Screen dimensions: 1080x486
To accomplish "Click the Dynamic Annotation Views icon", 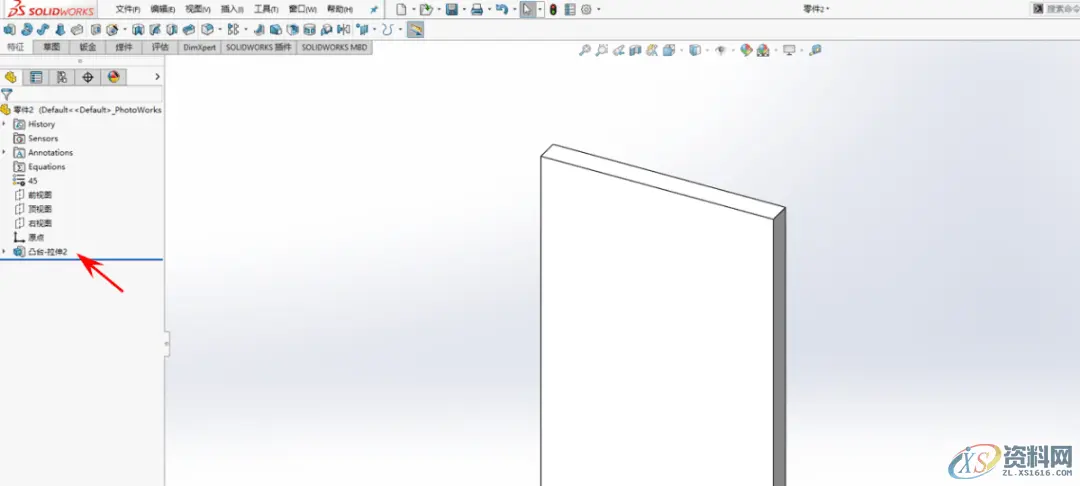I will [x=652, y=50].
